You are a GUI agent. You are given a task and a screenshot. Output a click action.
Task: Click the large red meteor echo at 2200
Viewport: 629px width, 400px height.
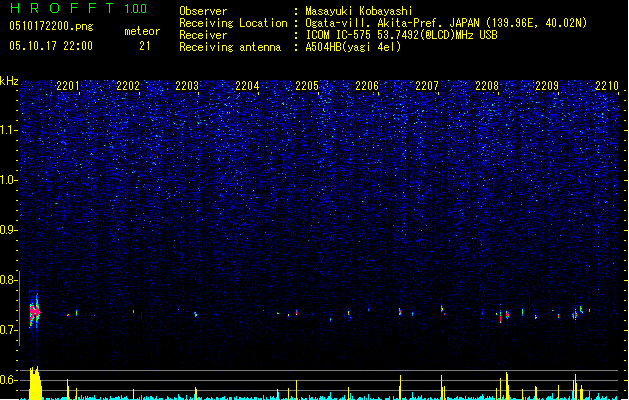point(34,312)
